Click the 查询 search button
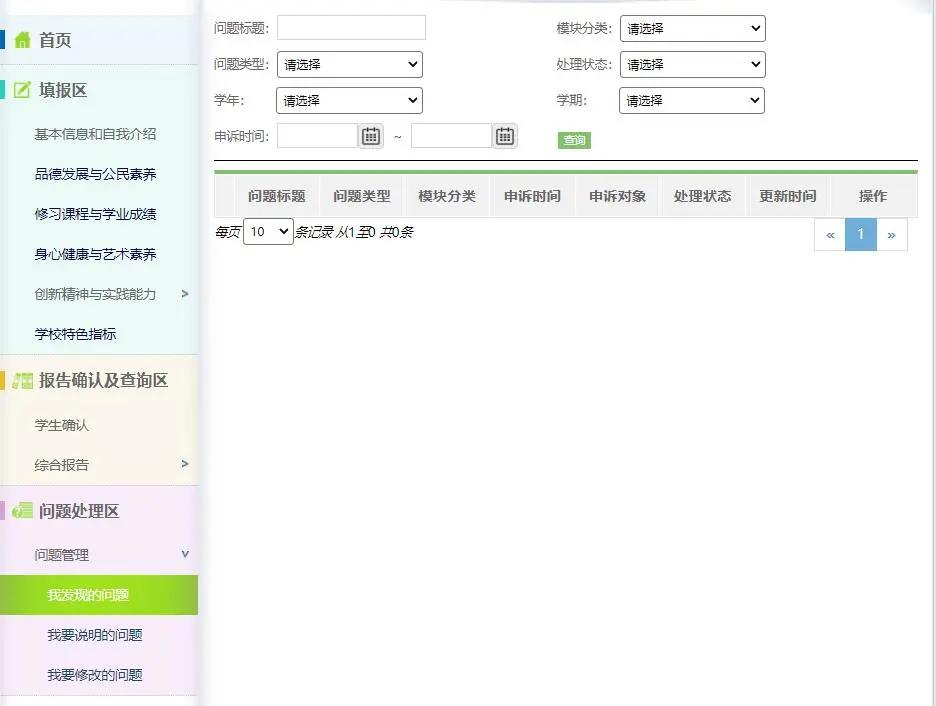The width and height of the screenshot is (936, 706). click(x=573, y=141)
